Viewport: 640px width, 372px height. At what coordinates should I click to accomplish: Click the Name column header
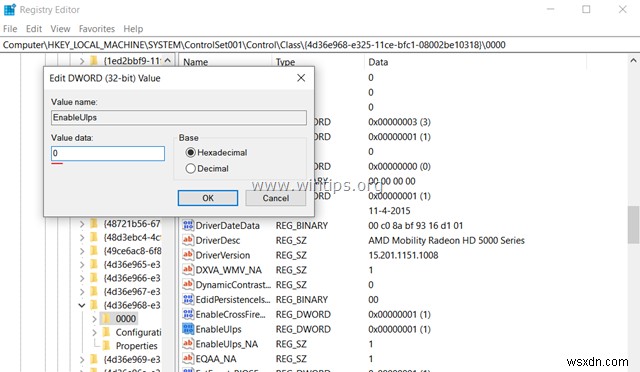[x=195, y=62]
